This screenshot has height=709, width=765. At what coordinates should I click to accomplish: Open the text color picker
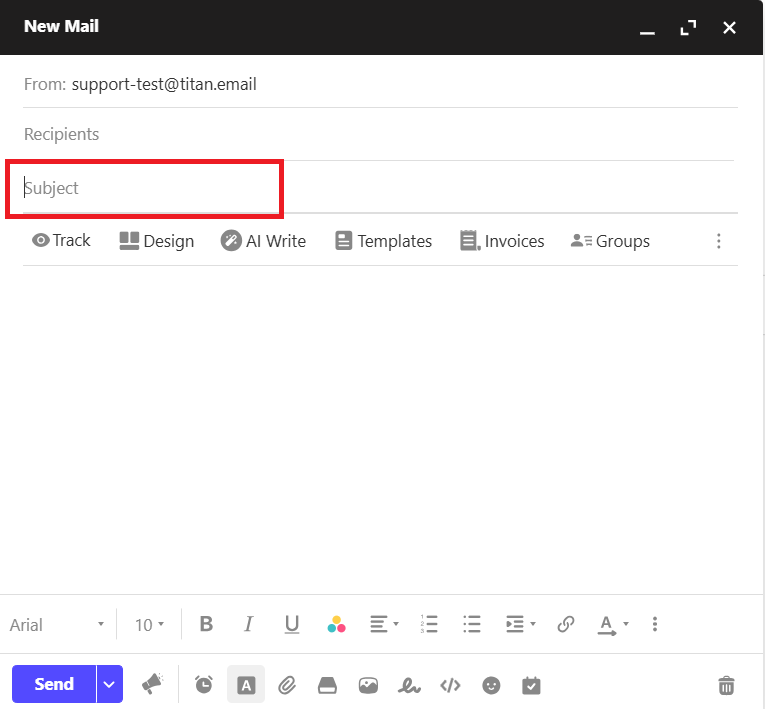pyautogui.click(x=337, y=625)
